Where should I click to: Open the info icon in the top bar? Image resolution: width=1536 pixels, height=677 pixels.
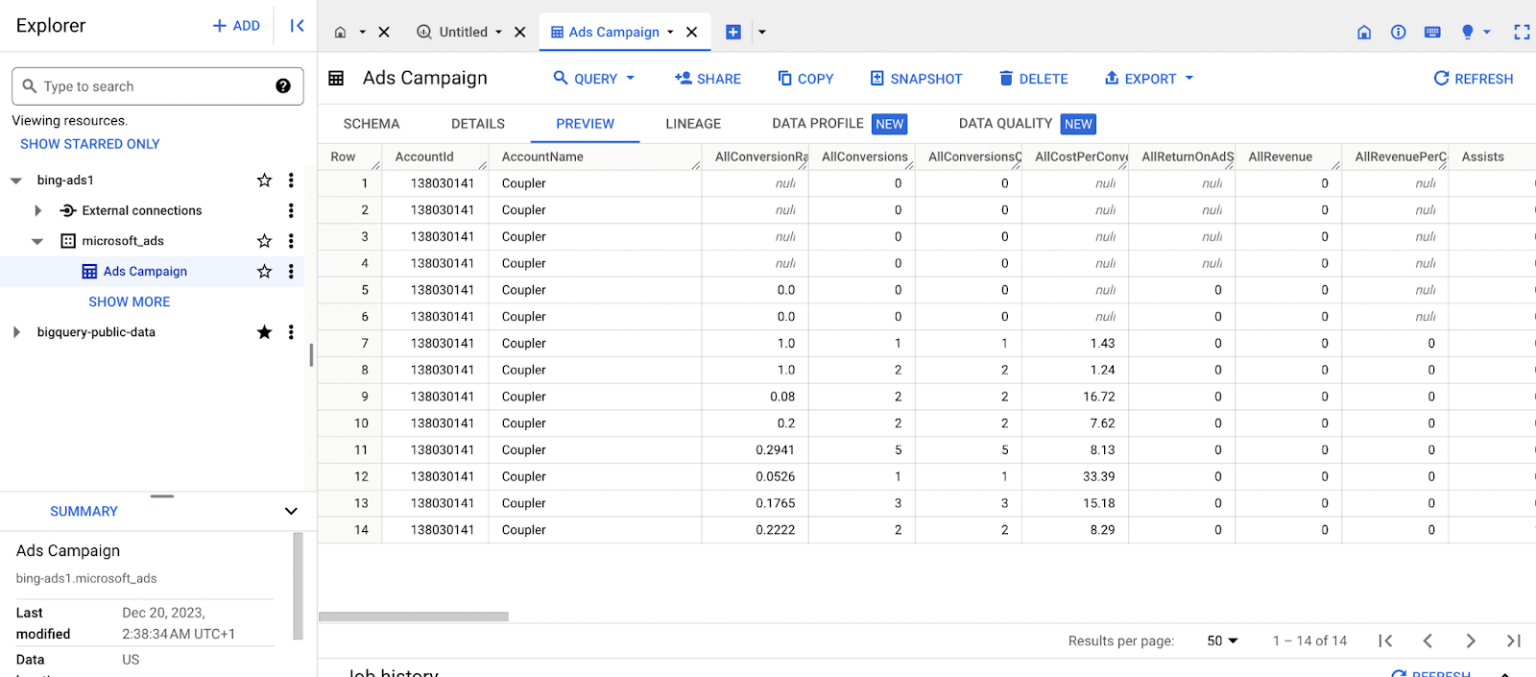point(1398,32)
